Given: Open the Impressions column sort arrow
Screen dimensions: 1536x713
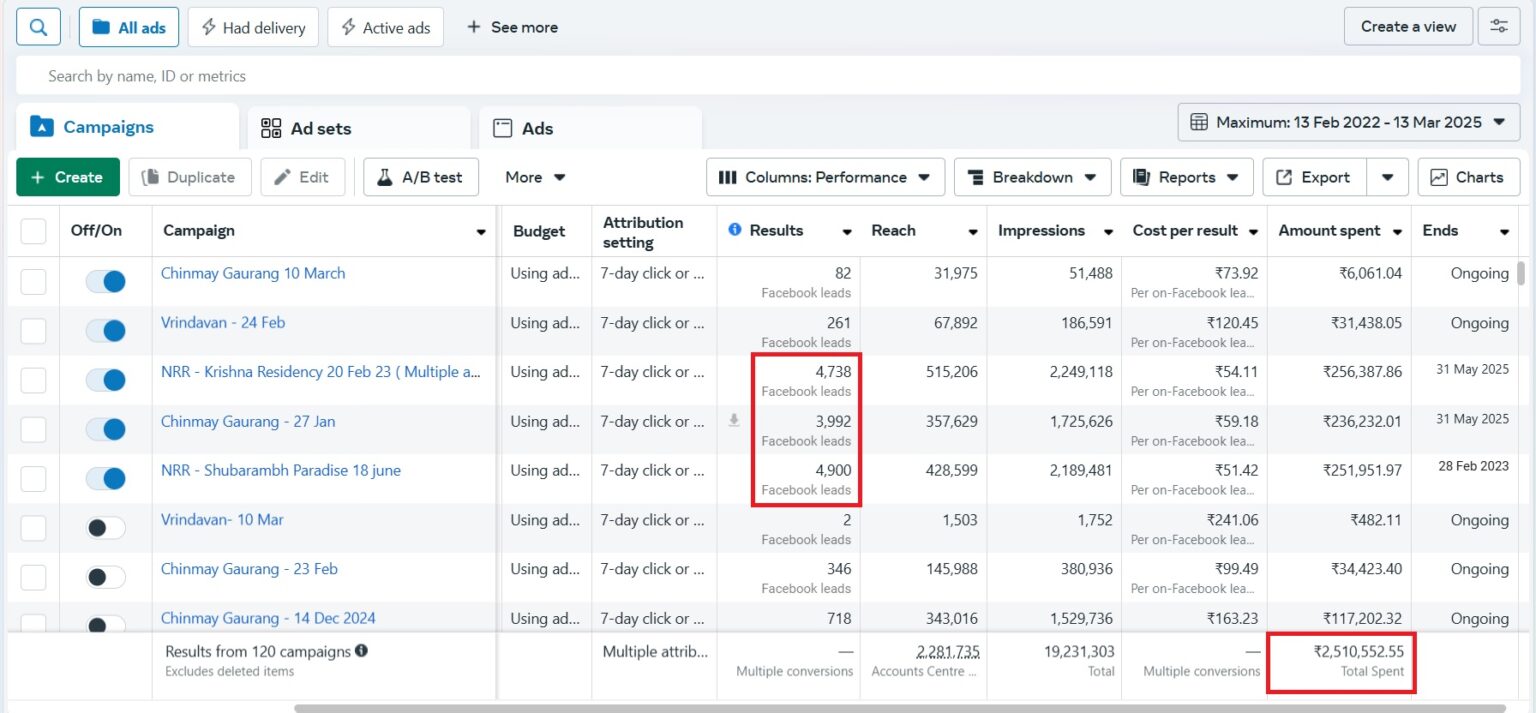Looking at the screenshot, I should point(1108,232).
